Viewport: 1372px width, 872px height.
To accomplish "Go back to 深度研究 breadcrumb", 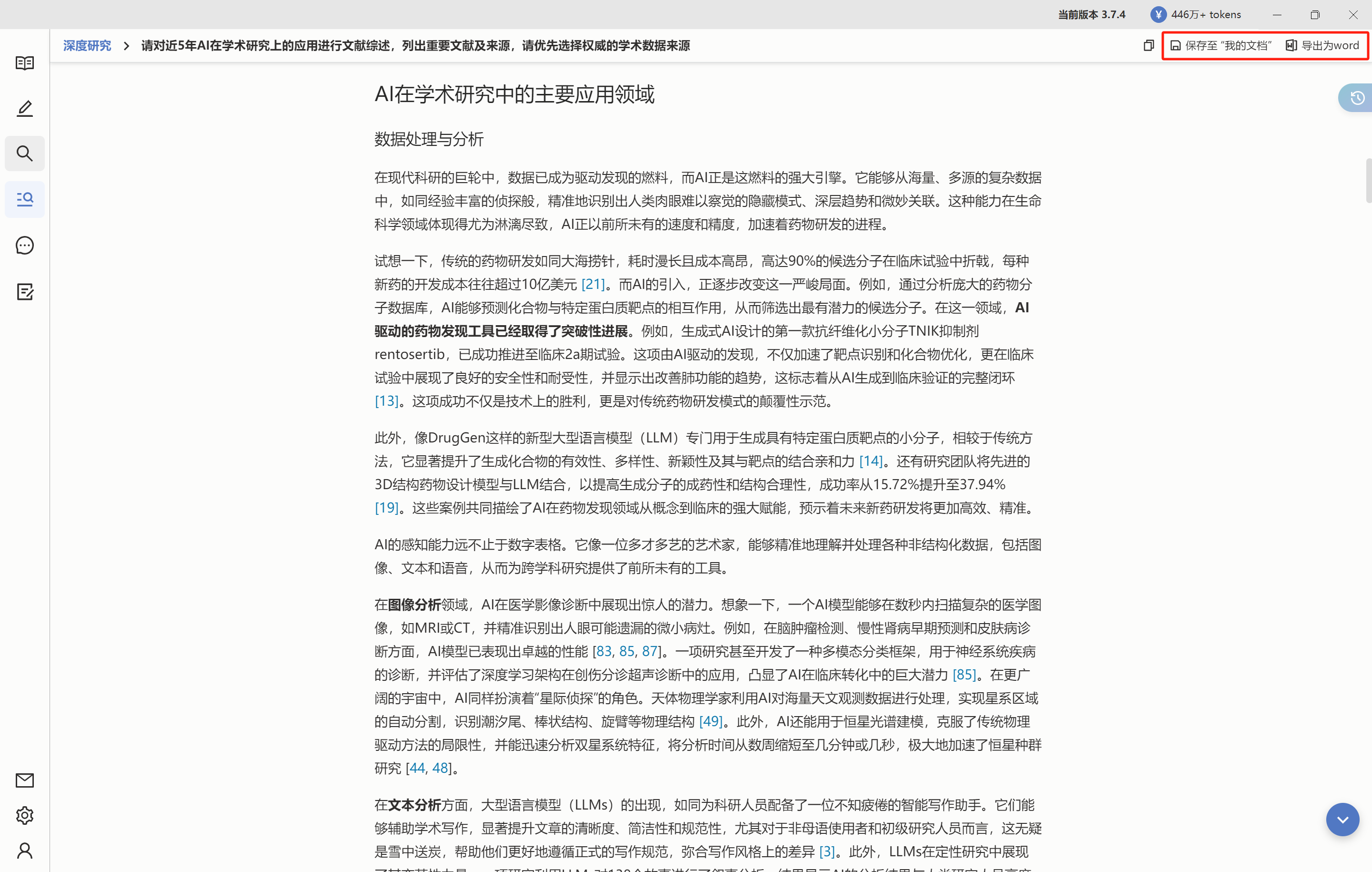I will coord(87,46).
